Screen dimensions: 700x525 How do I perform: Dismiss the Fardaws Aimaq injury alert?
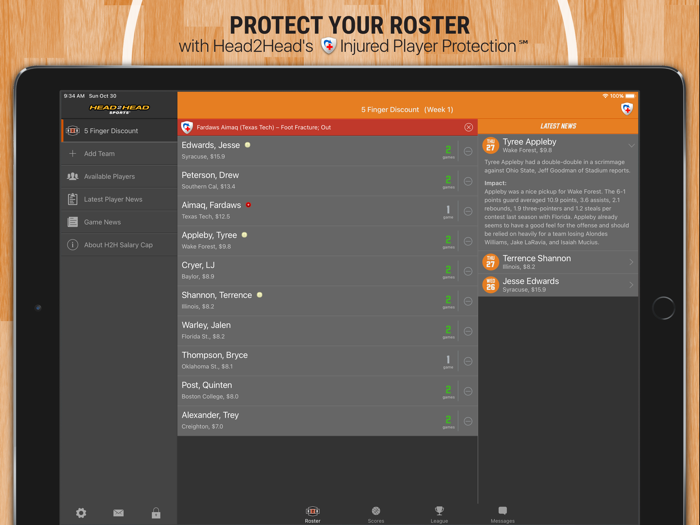coord(468,127)
